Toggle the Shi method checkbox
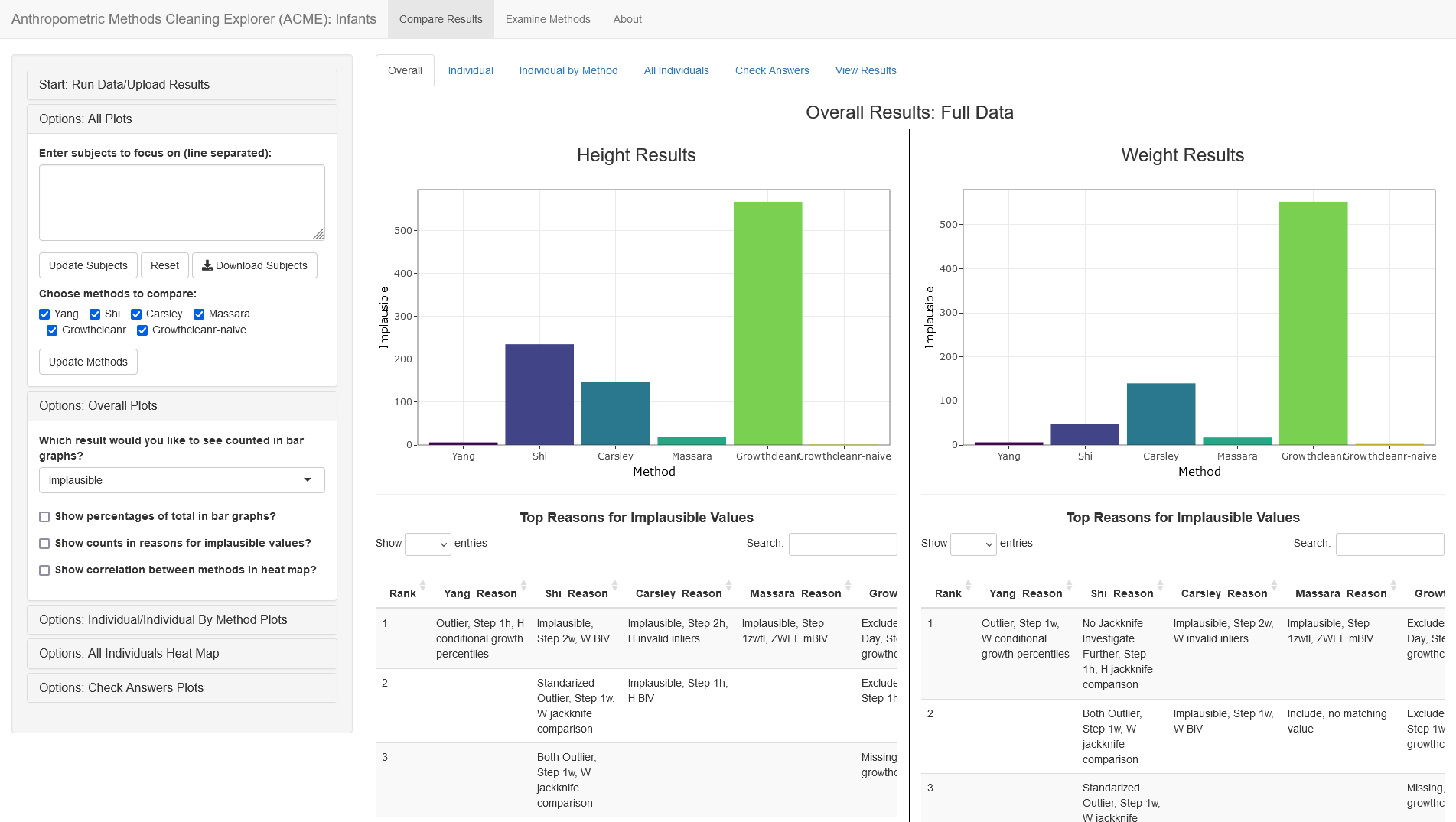Screen dimensions: 1456x822 click(95, 314)
